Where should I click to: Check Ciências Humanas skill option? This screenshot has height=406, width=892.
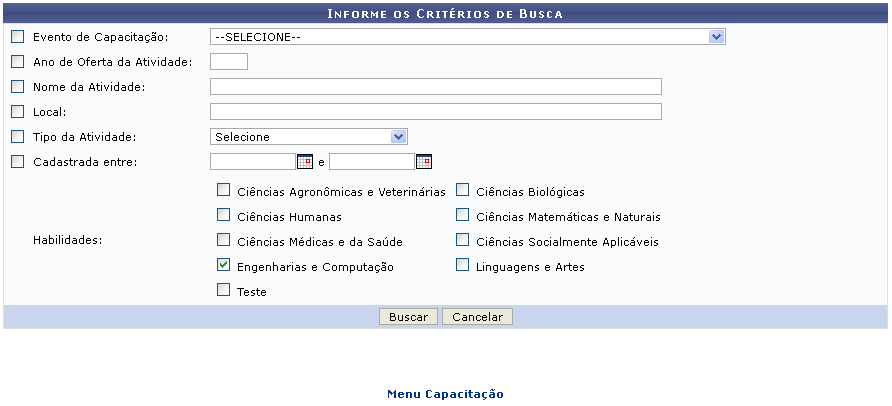tap(224, 216)
